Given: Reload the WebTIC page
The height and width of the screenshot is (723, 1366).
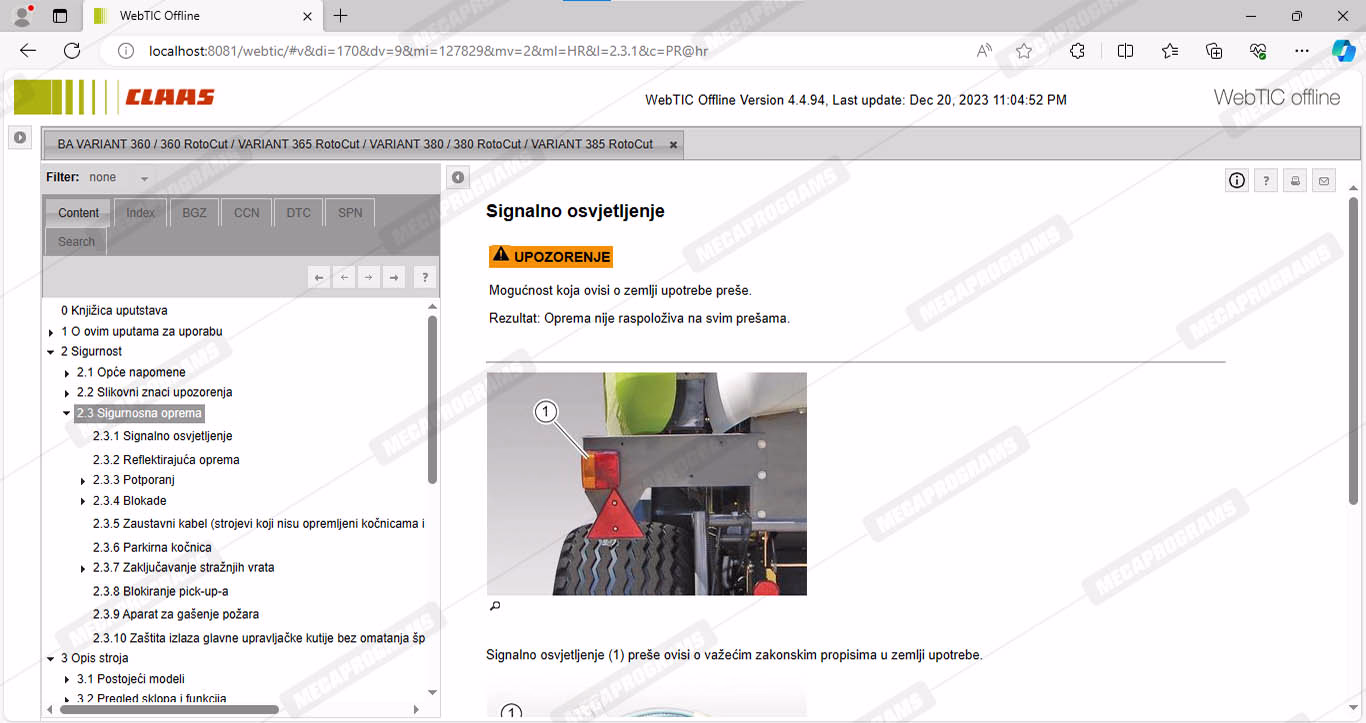Looking at the screenshot, I should point(72,51).
